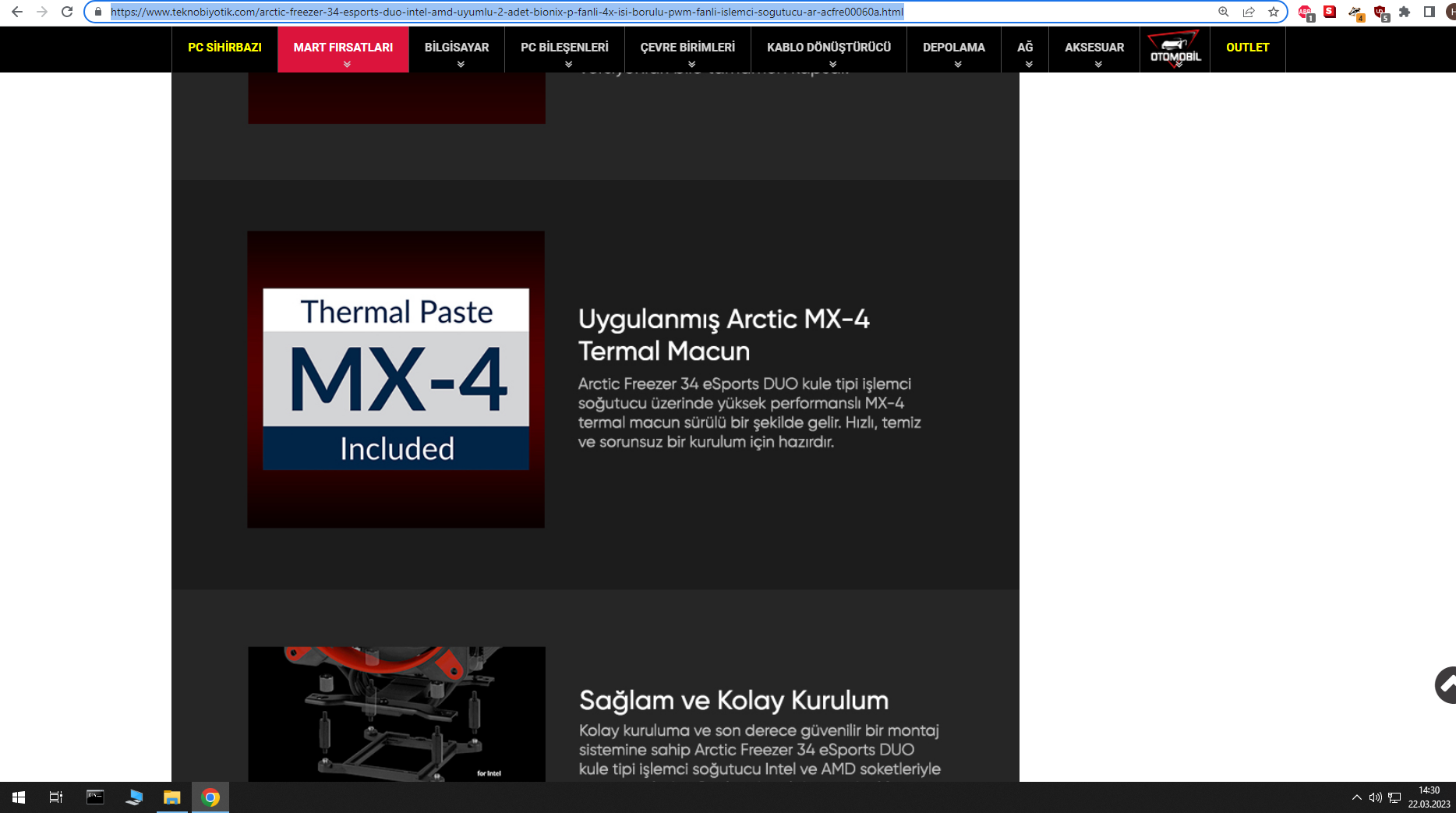This screenshot has height=813, width=1456.
Task: View site information via the lock icon
Action: 98,12
